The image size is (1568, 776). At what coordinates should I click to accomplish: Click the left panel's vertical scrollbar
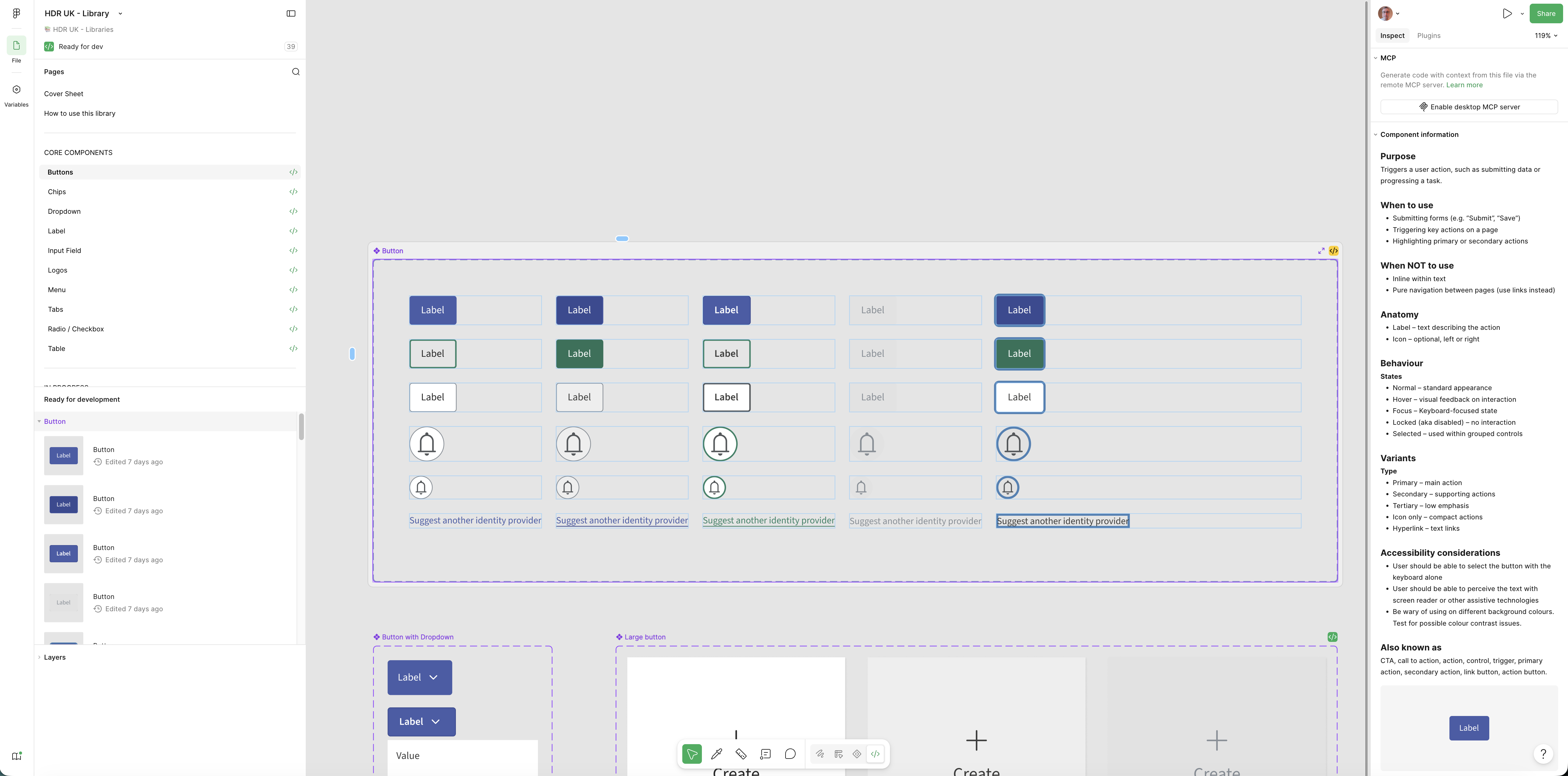pos(301,427)
